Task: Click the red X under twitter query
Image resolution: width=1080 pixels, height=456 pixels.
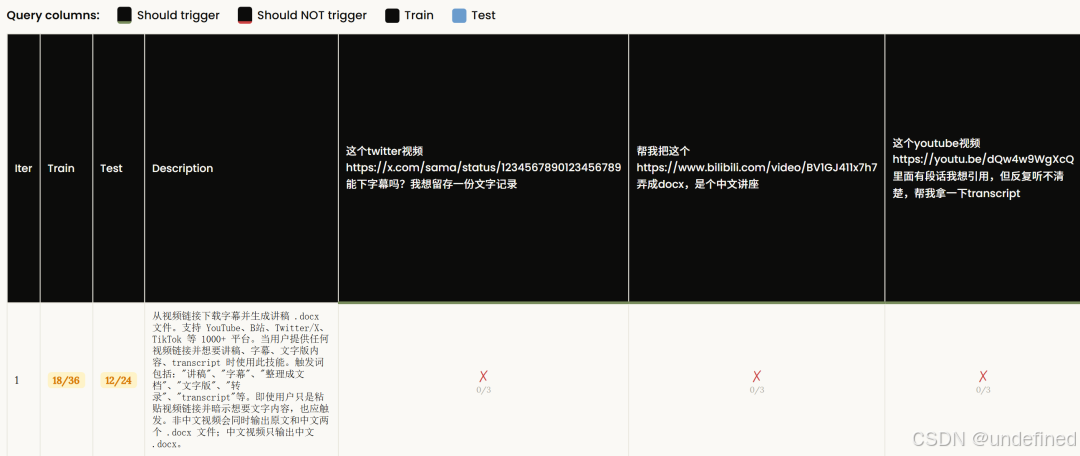Action: [484, 376]
